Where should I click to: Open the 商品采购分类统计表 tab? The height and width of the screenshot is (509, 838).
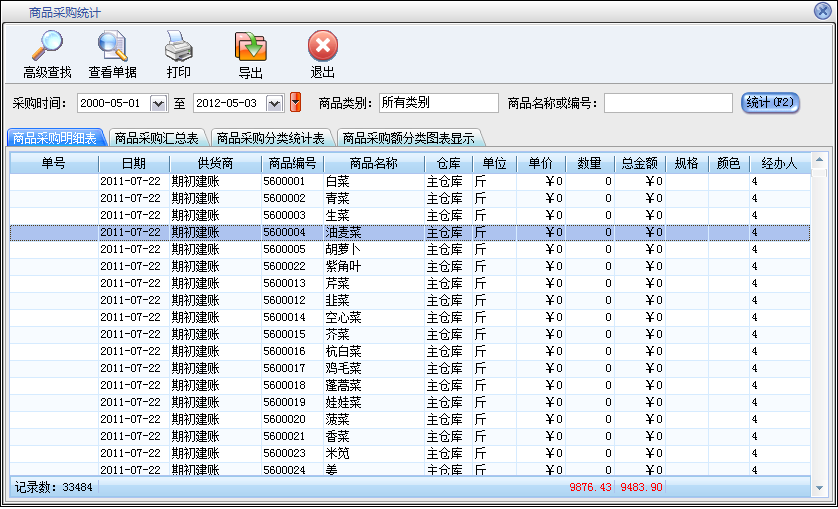click(x=270, y=138)
